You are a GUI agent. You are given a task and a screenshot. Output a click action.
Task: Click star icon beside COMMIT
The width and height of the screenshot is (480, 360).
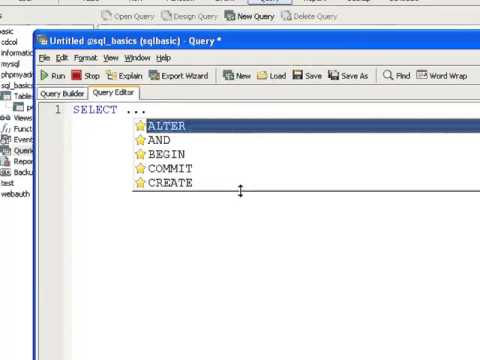pyautogui.click(x=140, y=169)
